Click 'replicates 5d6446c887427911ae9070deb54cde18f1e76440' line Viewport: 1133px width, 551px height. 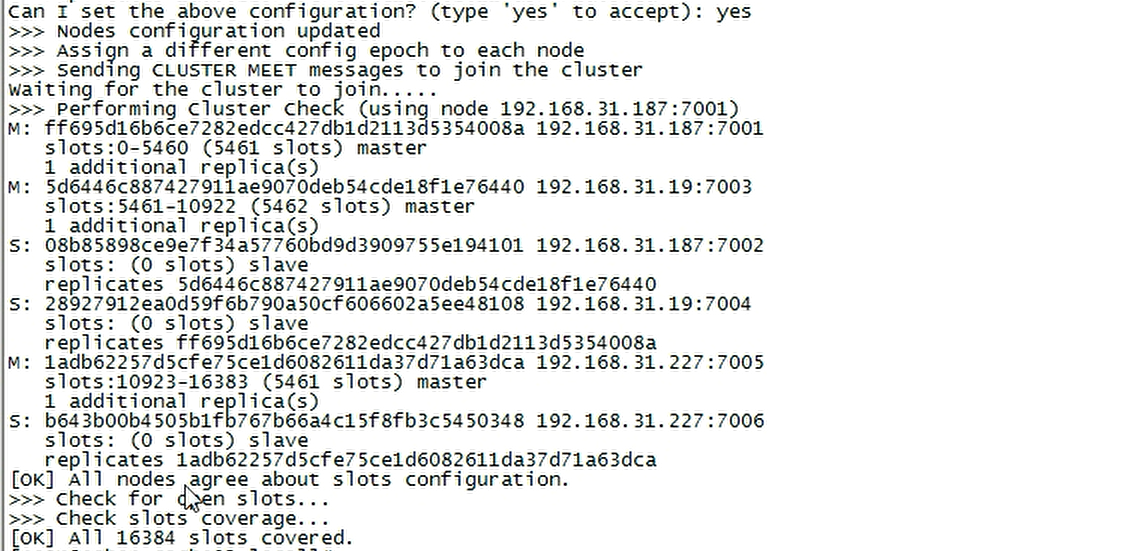click(x=350, y=285)
